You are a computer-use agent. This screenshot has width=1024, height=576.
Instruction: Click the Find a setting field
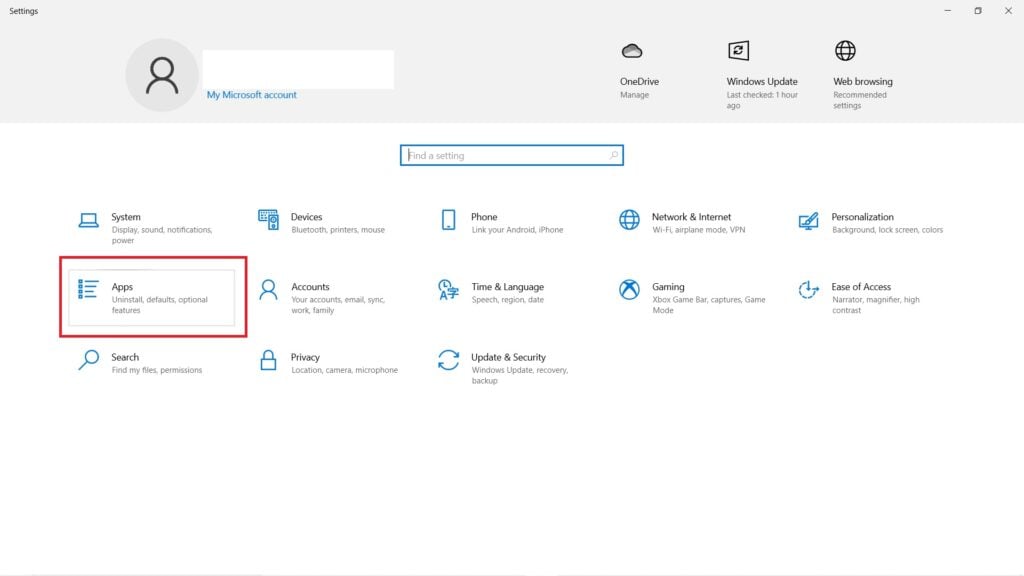click(511, 155)
